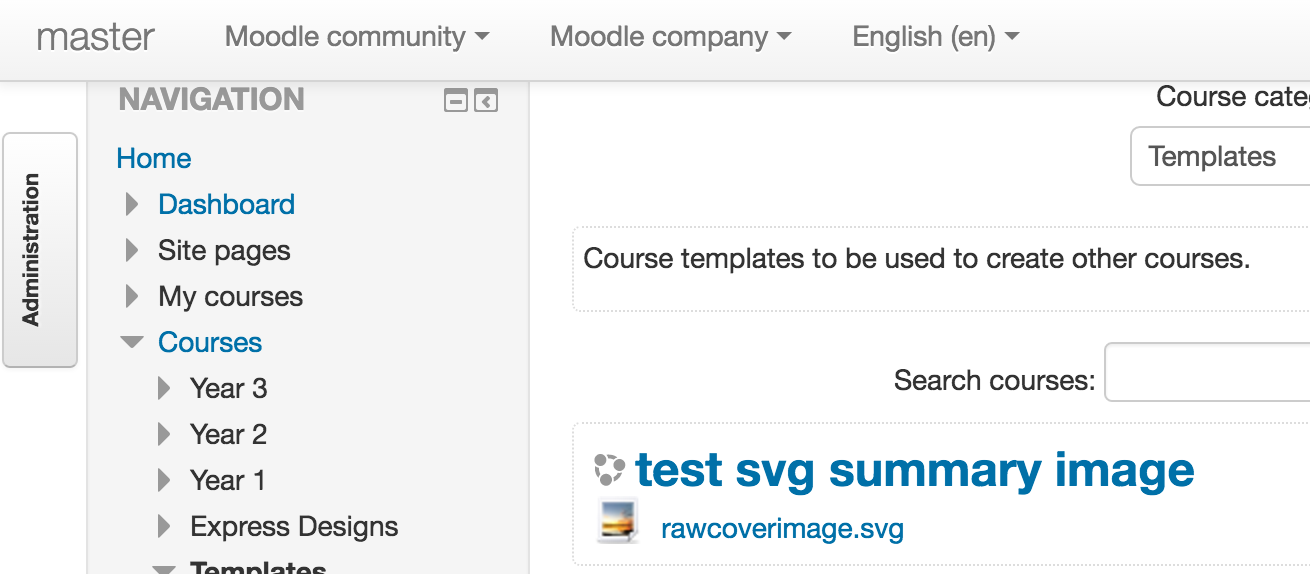This screenshot has width=1310, height=574.
Task: Open the rawcoverimage.svg file link
Action: click(x=782, y=528)
